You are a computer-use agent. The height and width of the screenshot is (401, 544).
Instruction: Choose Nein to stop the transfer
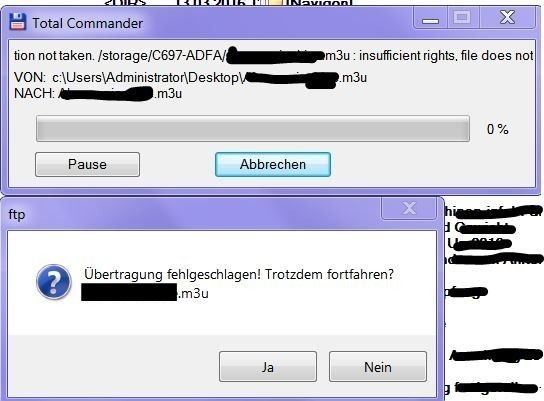(x=378, y=367)
